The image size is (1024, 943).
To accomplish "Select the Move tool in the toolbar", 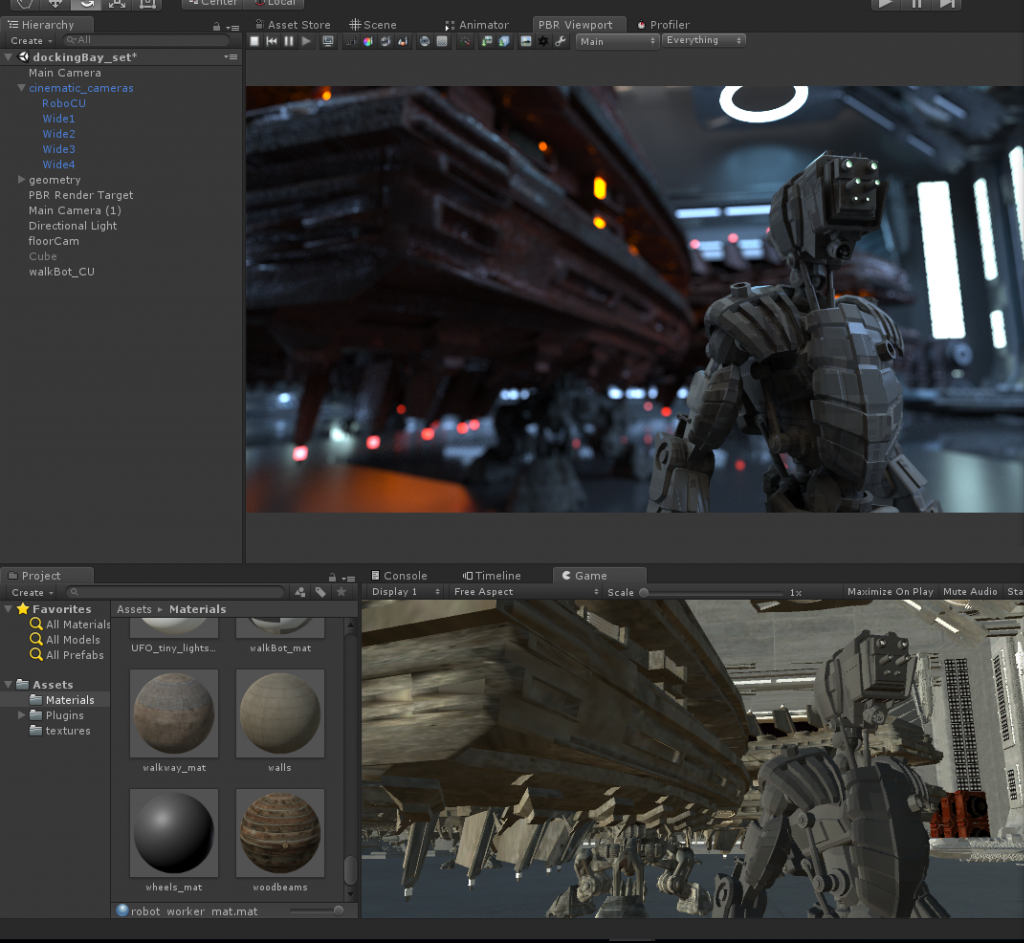I will 55,5.
